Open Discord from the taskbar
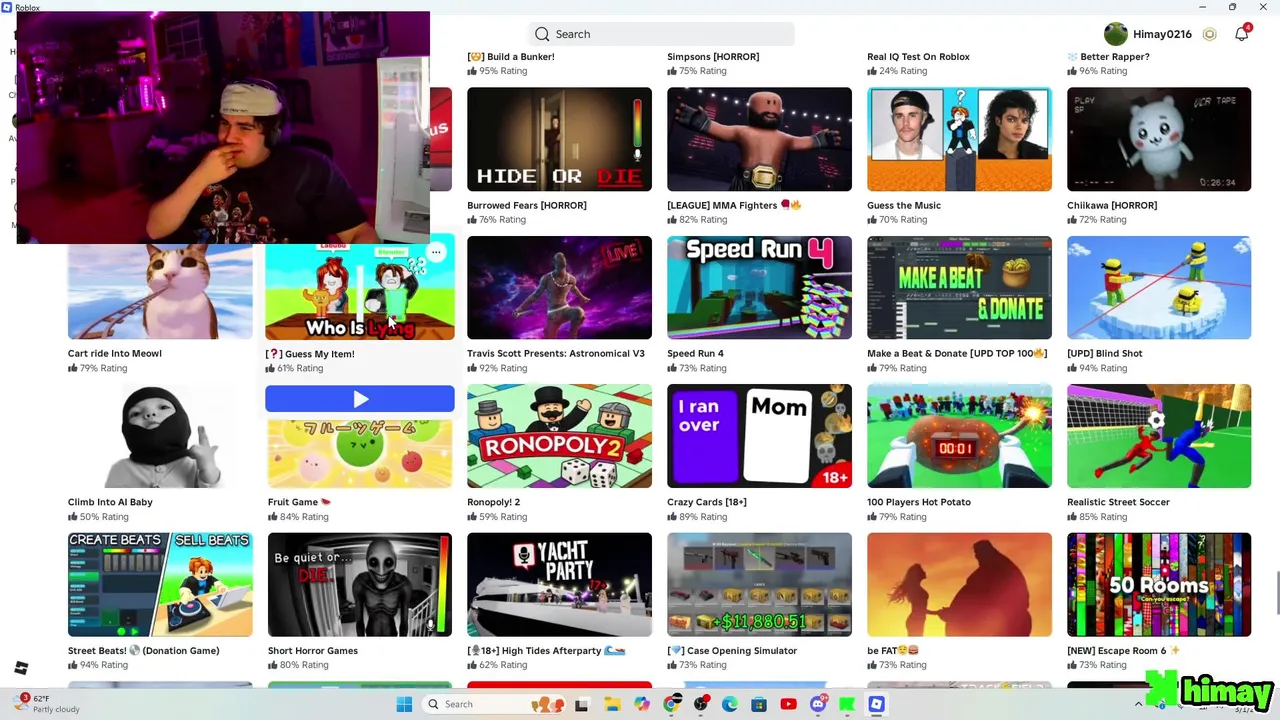1280x720 pixels. [818, 704]
